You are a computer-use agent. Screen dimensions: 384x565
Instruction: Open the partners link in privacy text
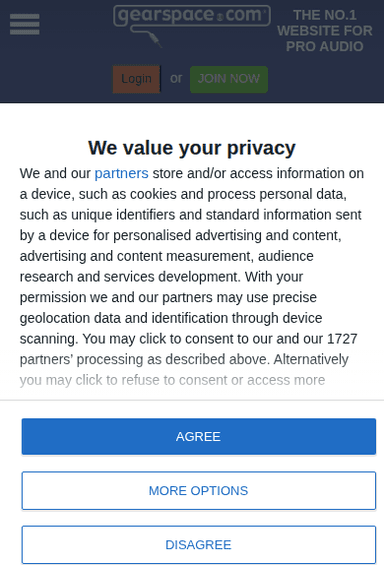click(121, 173)
